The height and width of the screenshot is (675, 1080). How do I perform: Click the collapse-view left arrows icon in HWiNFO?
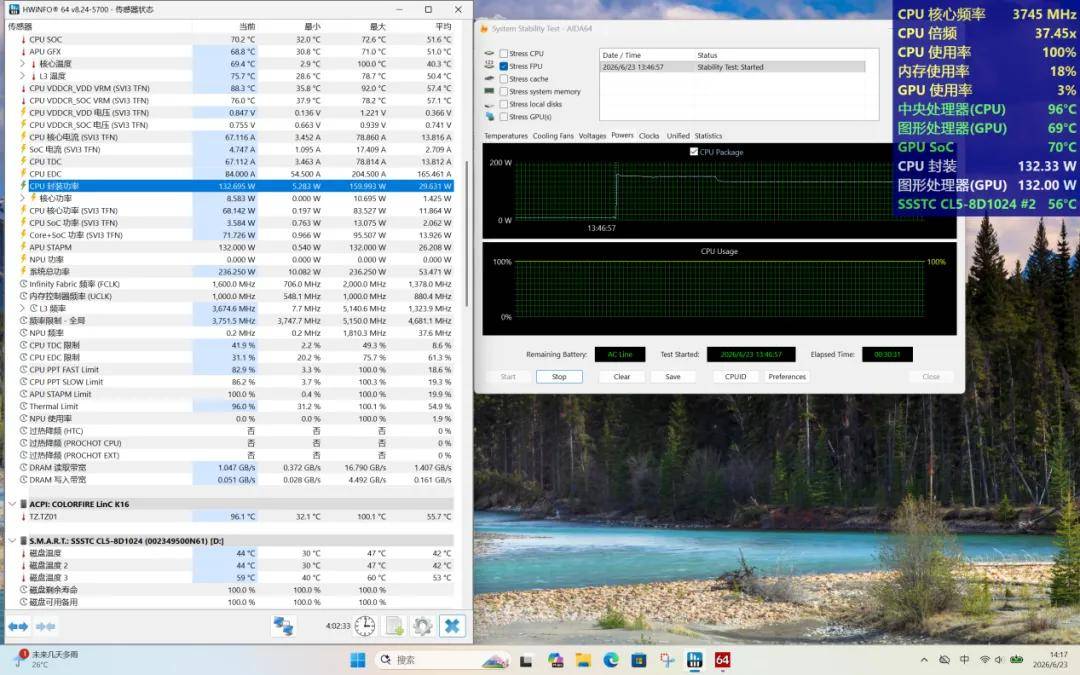[x=45, y=626]
